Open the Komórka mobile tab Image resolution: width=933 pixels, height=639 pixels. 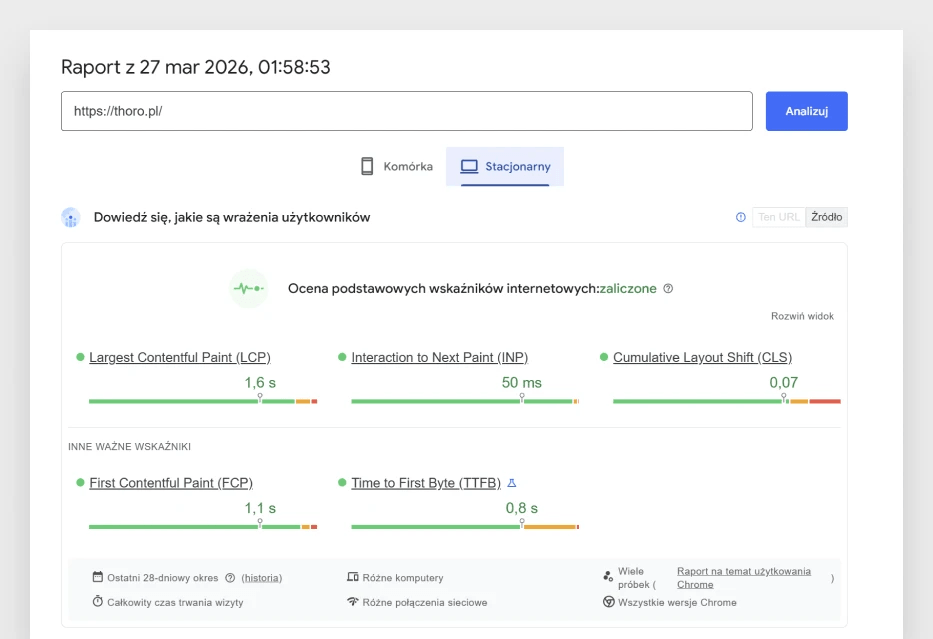pyautogui.click(x=397, y=166)
